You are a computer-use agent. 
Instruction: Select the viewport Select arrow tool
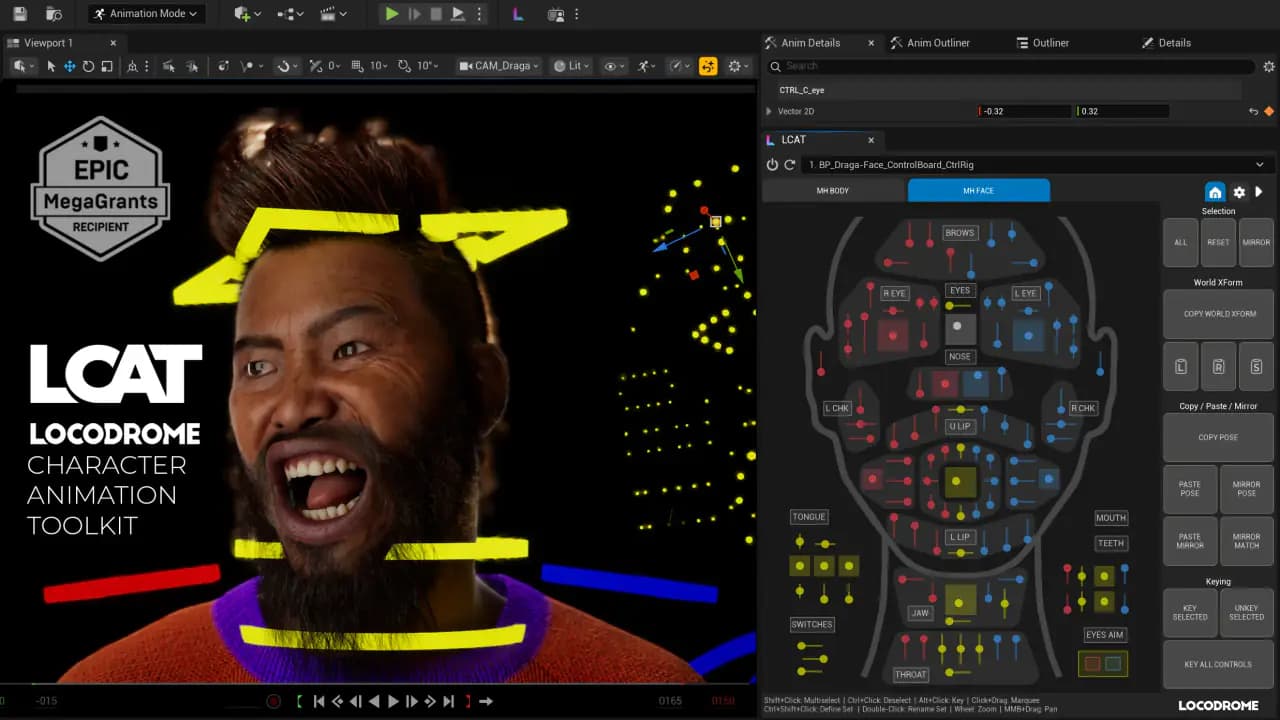(x=51, y=66)
